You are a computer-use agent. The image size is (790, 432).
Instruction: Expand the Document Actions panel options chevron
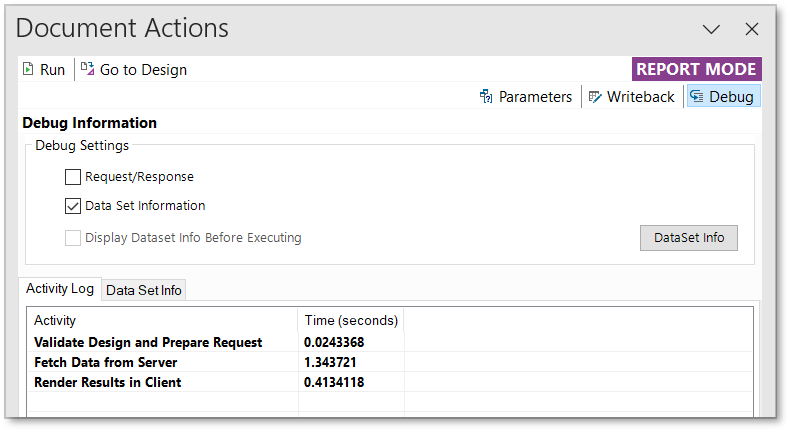(x=711, y=30)
